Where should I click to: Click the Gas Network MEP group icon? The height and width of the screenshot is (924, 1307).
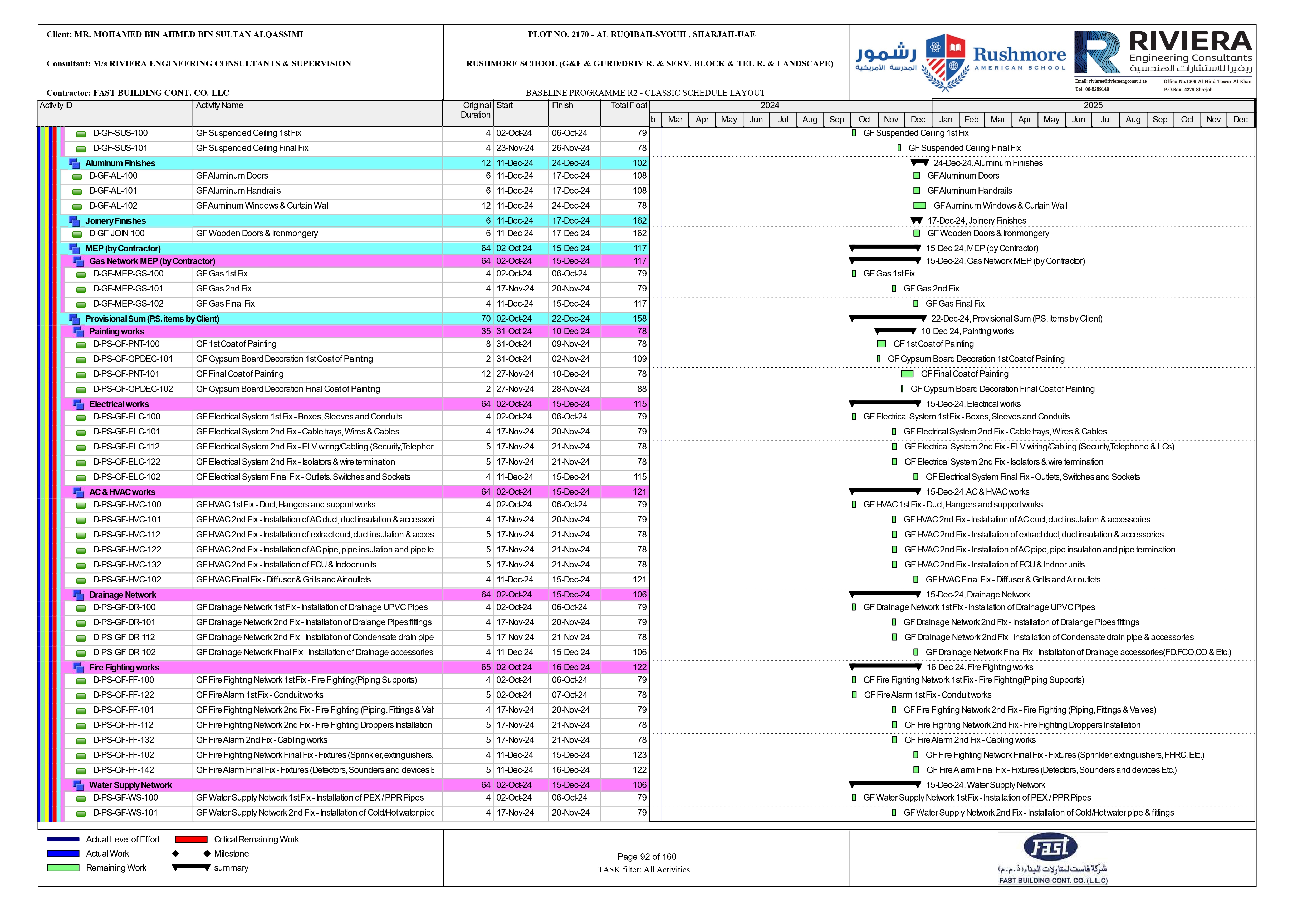coord(78,261)
